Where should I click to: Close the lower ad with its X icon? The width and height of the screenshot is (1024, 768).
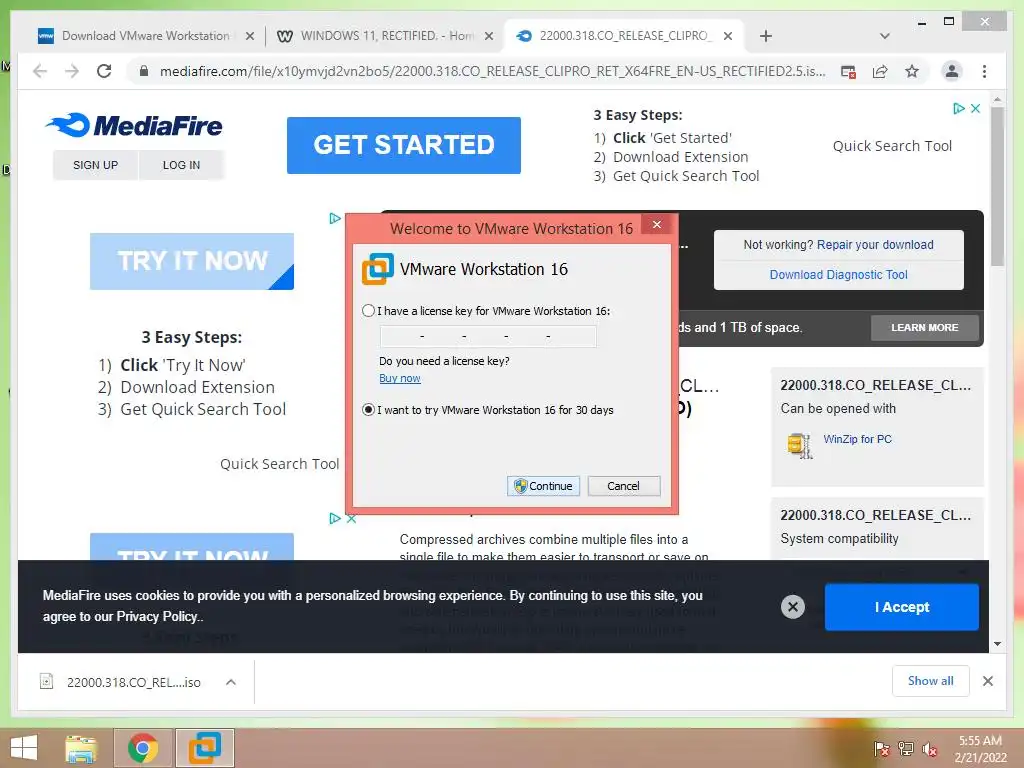coord(351,519)
